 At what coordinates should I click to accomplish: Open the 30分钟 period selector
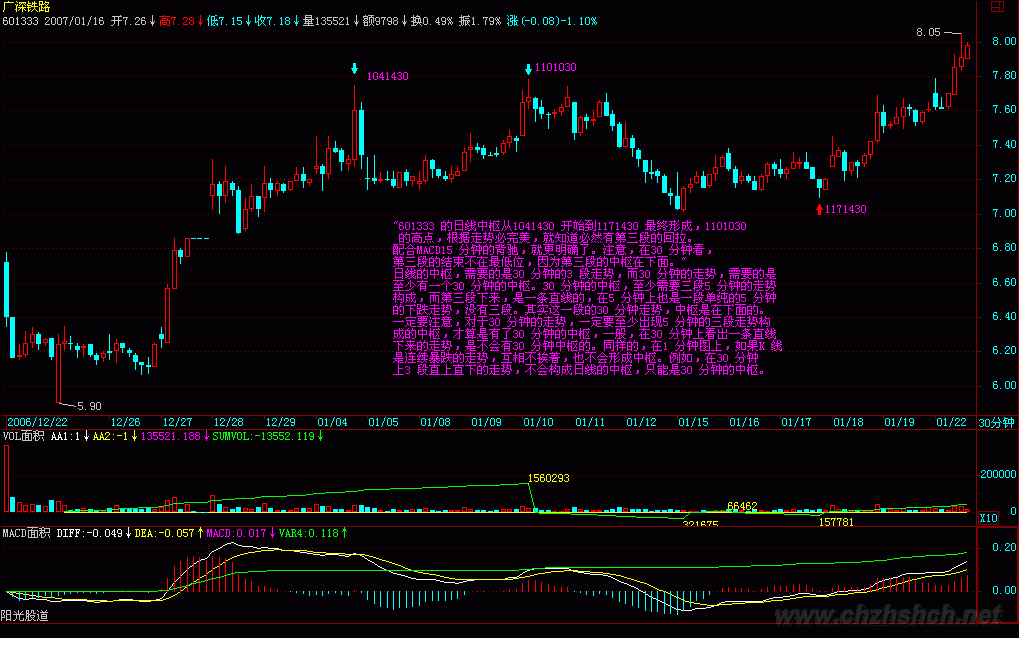pyautogui.click(x=996, y=422)
